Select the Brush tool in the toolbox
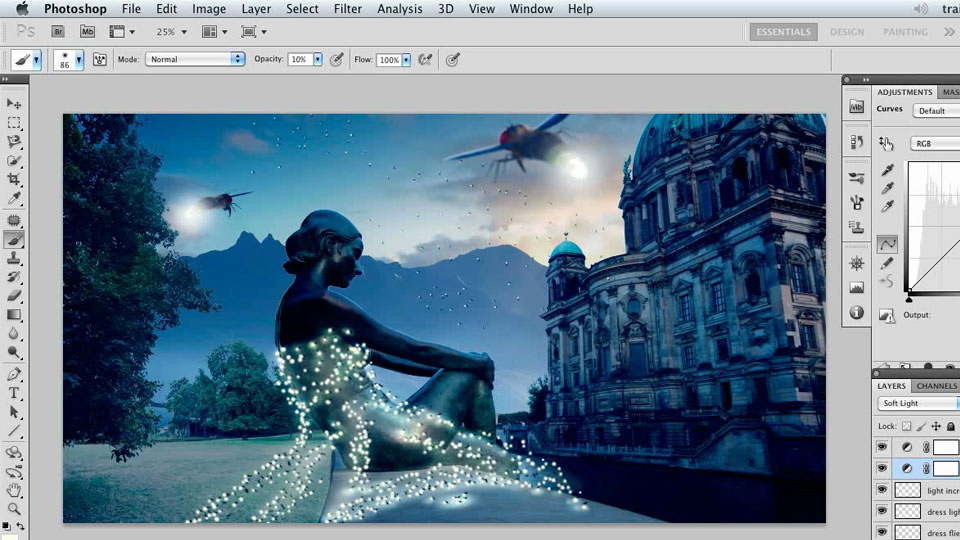960x540 pixels. coord(13,239)
